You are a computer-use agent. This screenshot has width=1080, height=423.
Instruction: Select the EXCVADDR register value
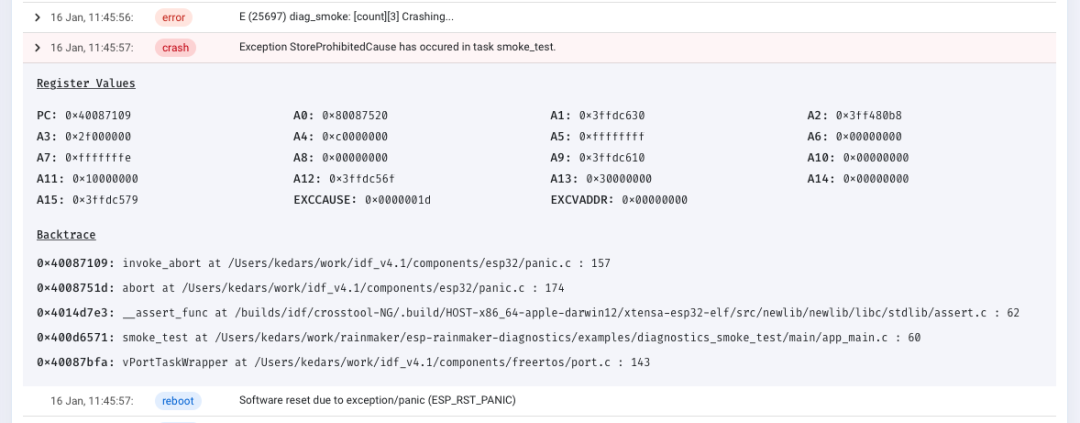pos(654,200)
